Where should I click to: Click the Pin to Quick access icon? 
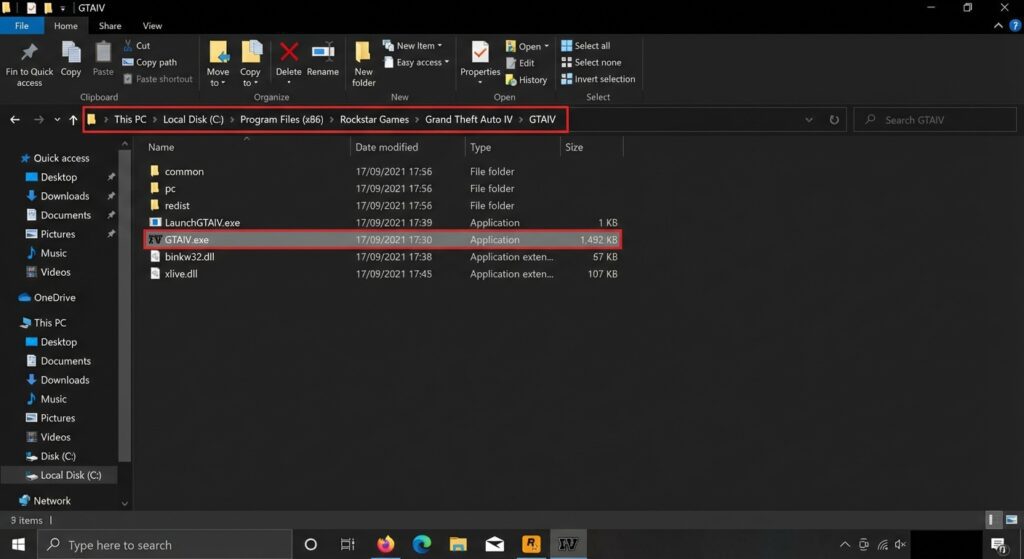click(29, 53)
